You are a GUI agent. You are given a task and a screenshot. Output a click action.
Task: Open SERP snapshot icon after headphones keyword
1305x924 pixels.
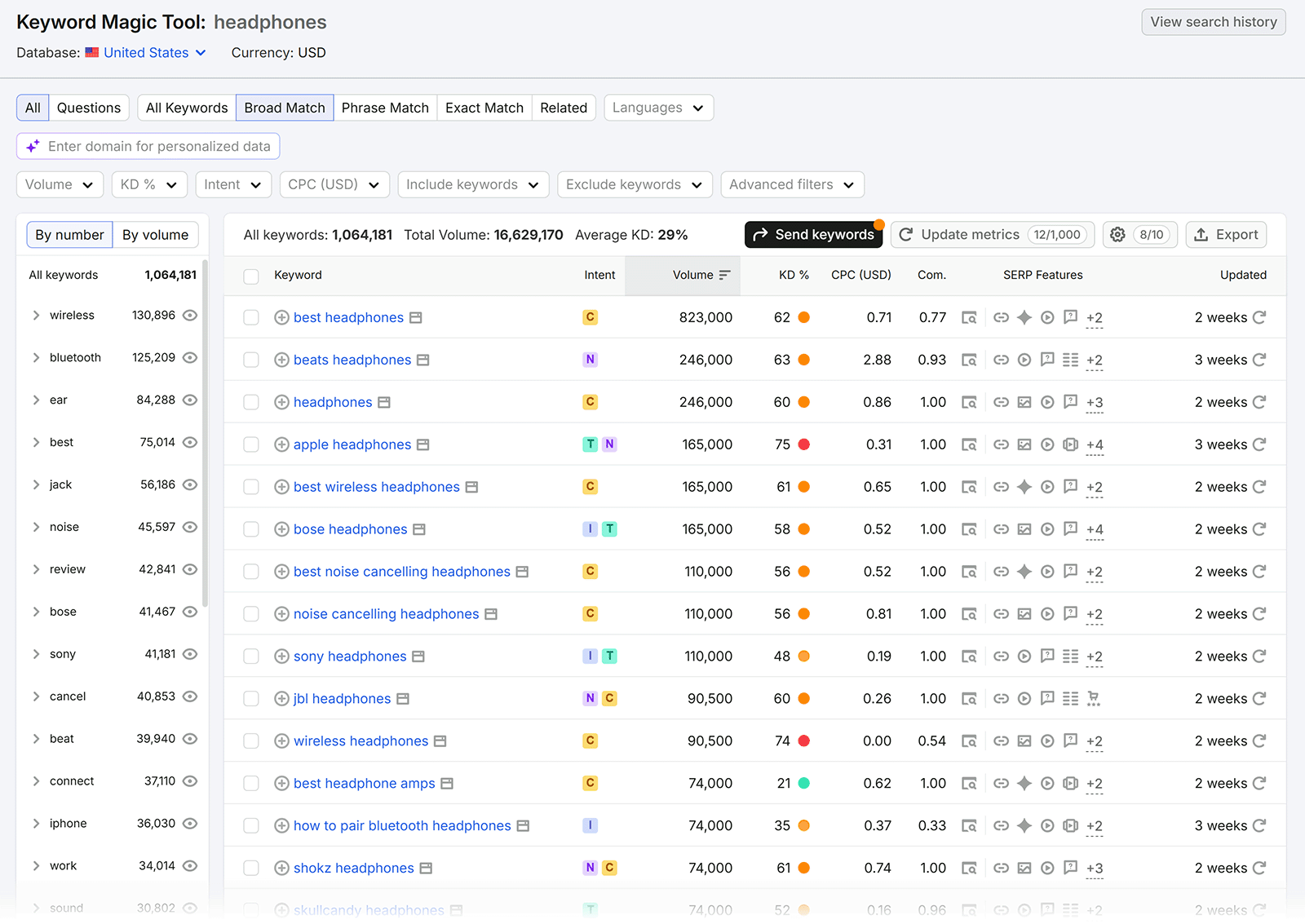[x=384, y=402]
